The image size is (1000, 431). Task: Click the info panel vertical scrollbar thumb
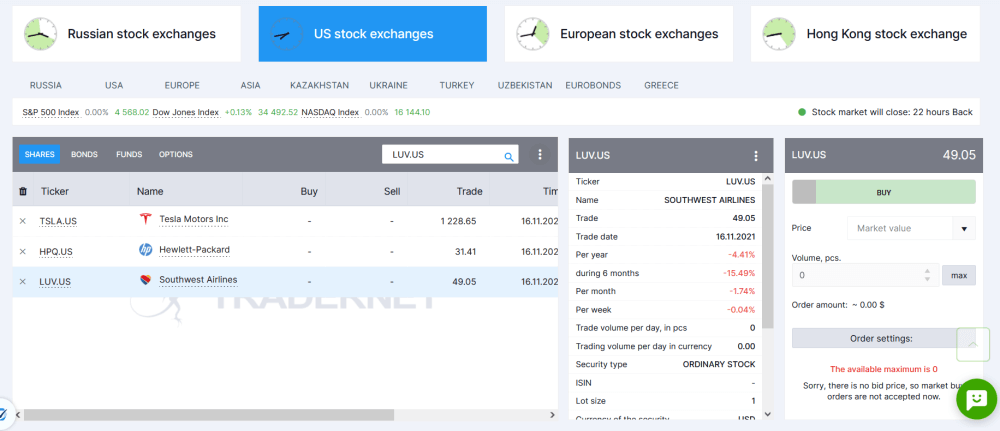pos(768,255)
